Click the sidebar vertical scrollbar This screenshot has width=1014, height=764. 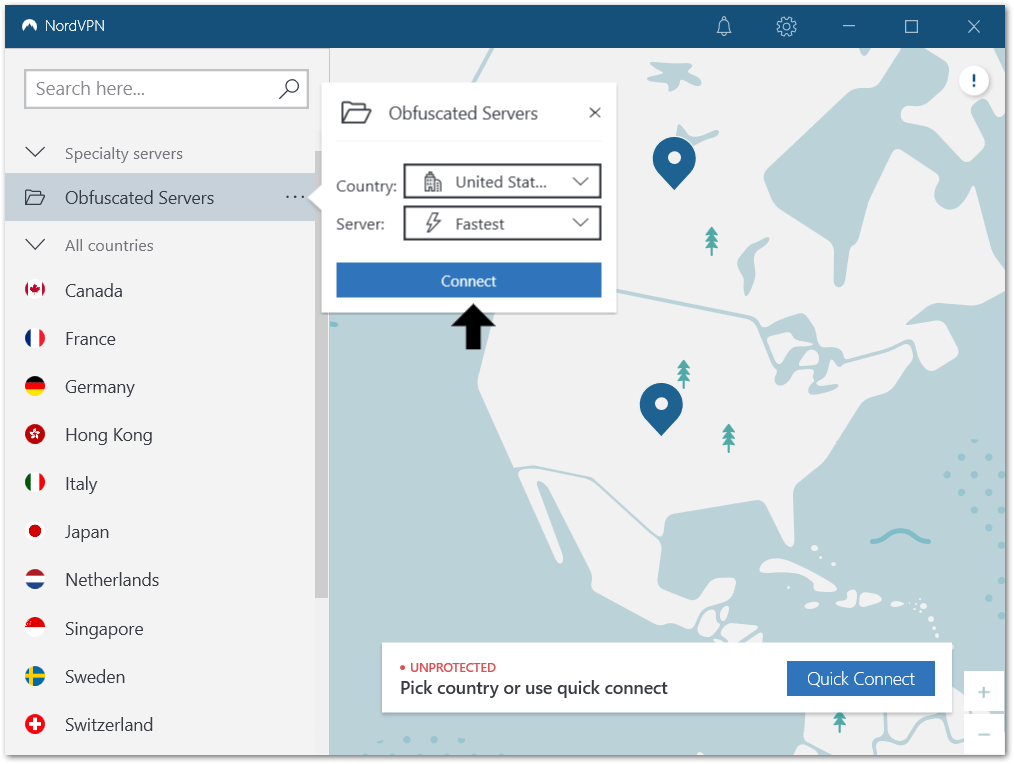coord(321,375)
